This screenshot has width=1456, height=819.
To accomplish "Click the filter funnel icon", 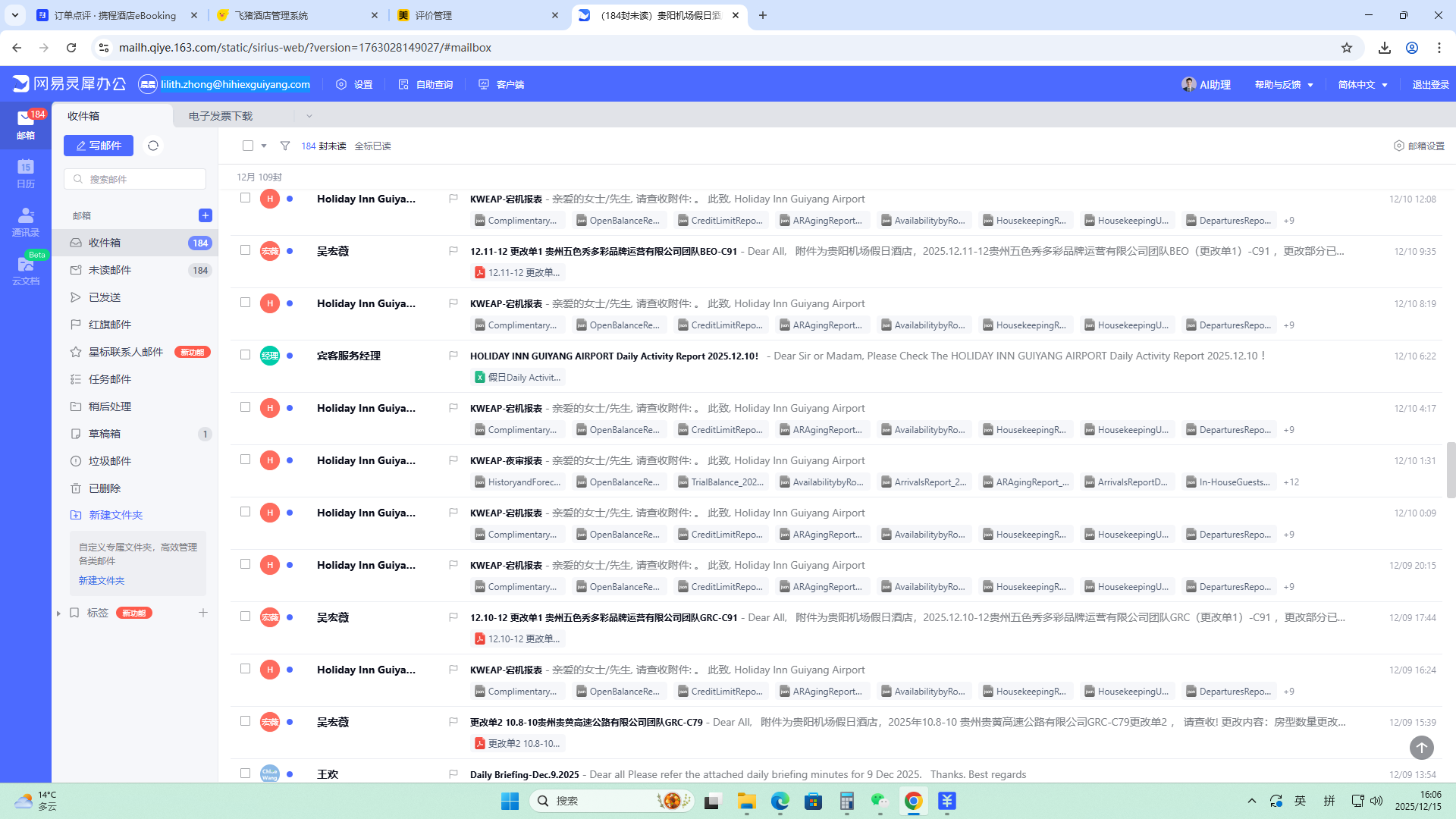I will [x=285, y=146].
